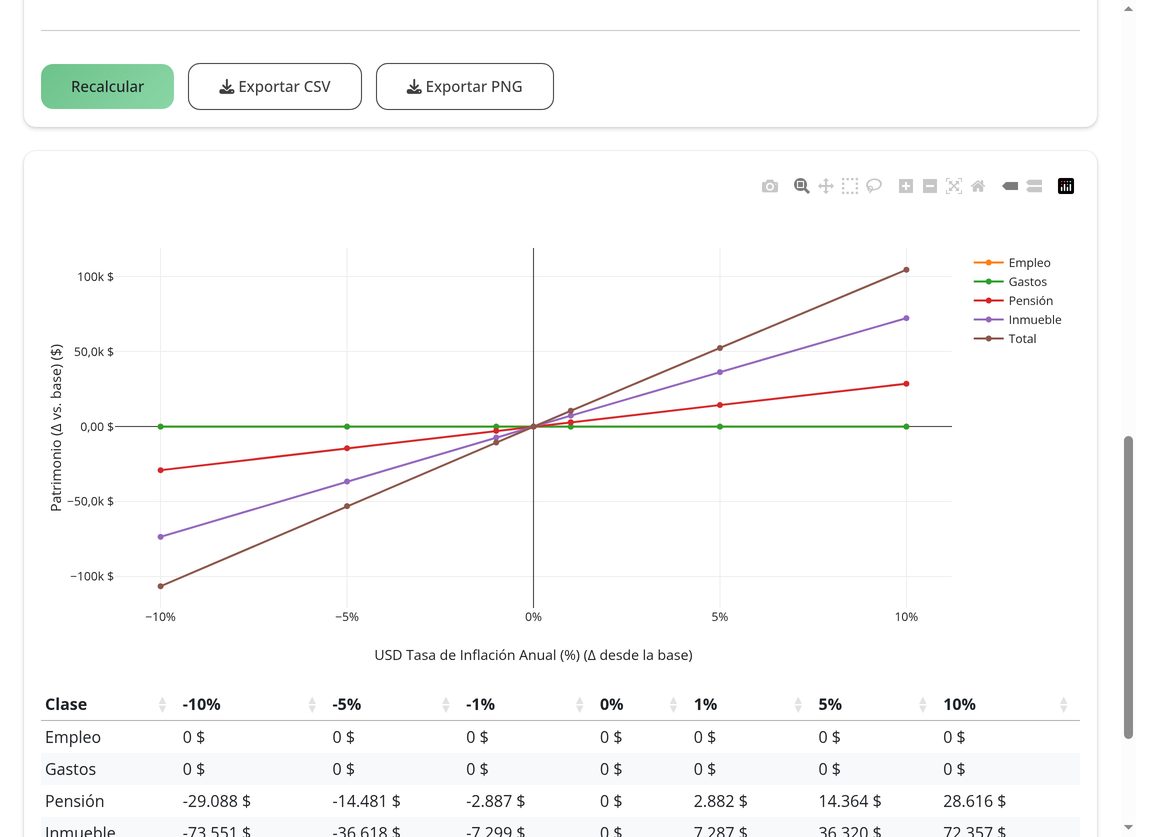Autoscale the chart axes
The height and width of the screenshot is (837, 1160).
(x=954, y=186)
